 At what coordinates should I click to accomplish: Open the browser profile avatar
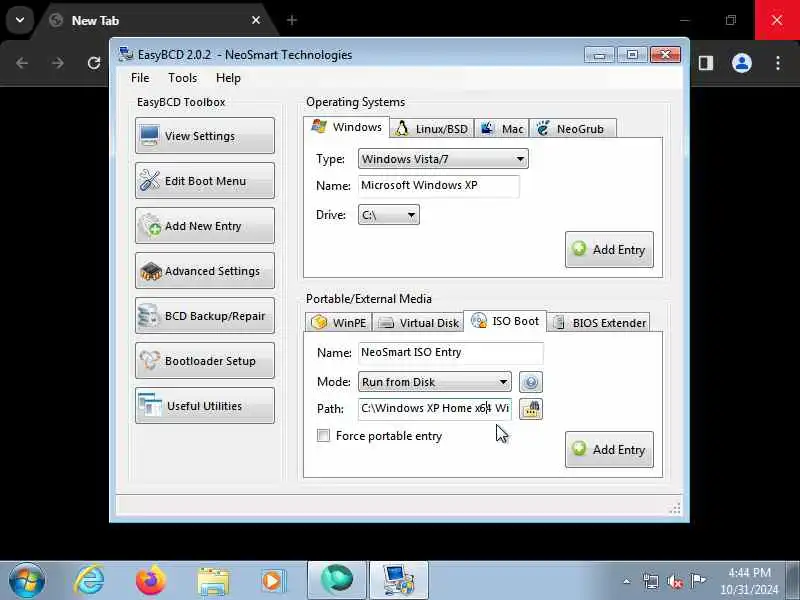(x=742, y=63)
